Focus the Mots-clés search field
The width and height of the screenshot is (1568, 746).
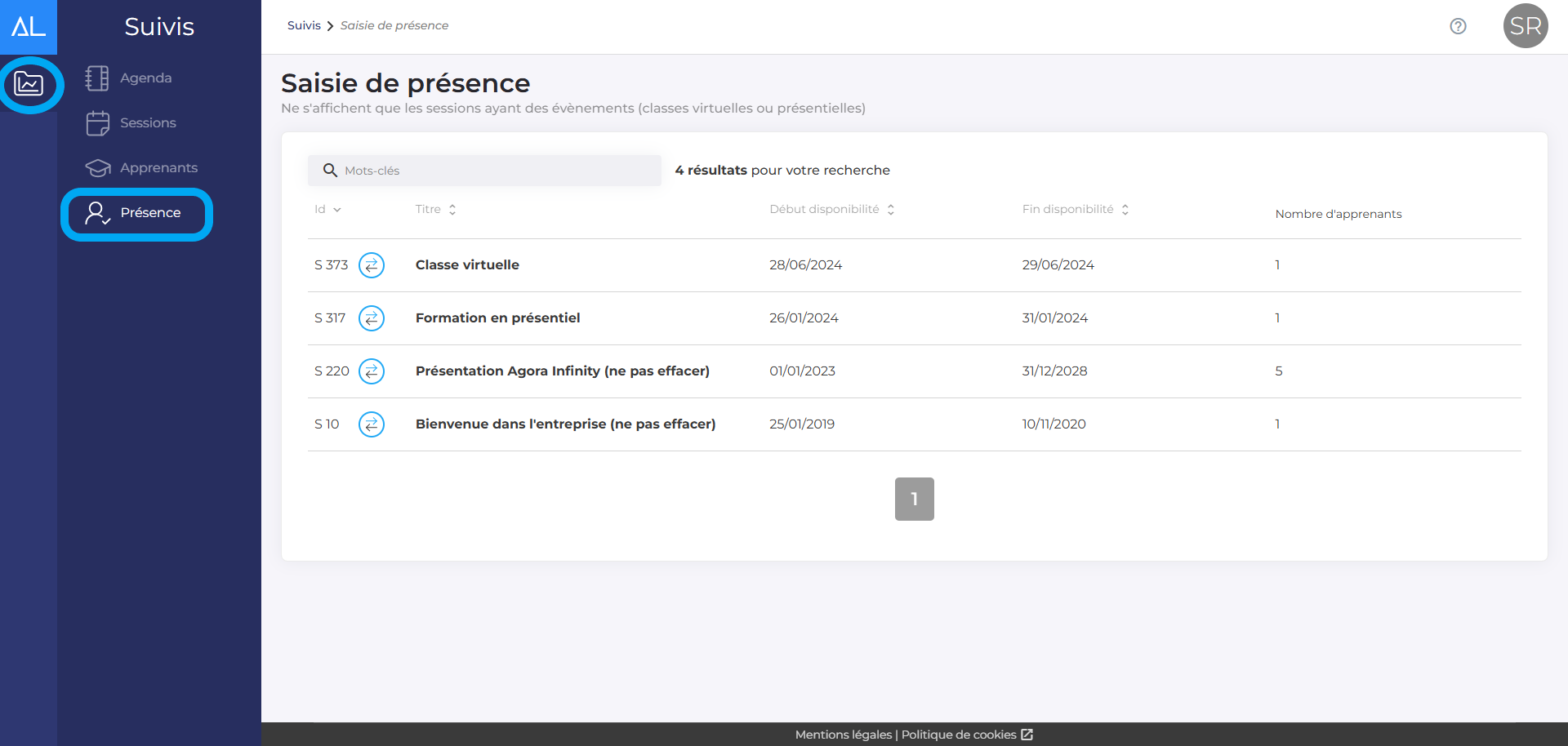(x=484, y=171)
